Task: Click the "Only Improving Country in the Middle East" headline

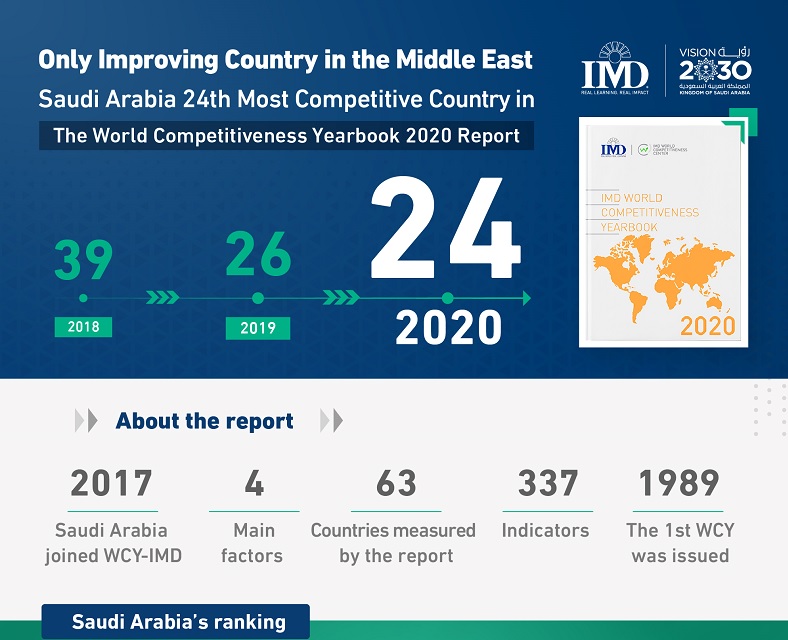Action: pyautogui.click(x=285, y=60)
